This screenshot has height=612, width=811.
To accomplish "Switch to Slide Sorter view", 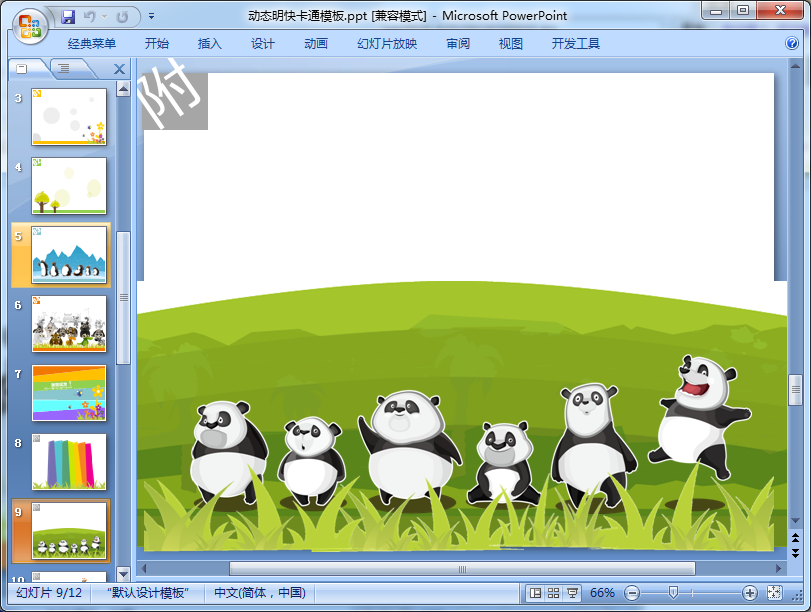I will (x=553, y=593).
